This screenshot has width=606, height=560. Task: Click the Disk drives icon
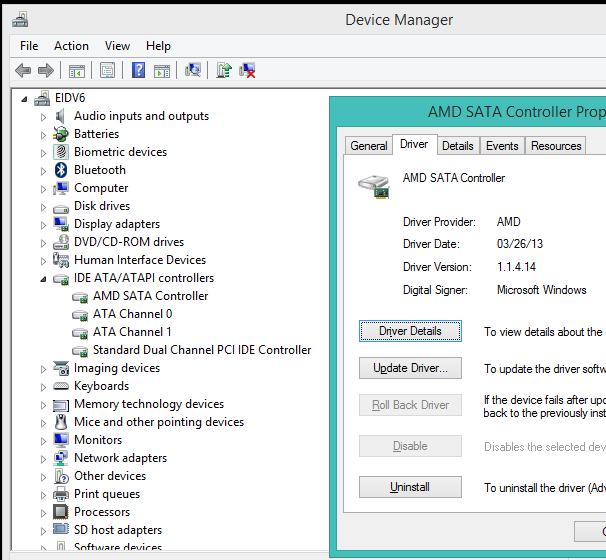(61, 209)
